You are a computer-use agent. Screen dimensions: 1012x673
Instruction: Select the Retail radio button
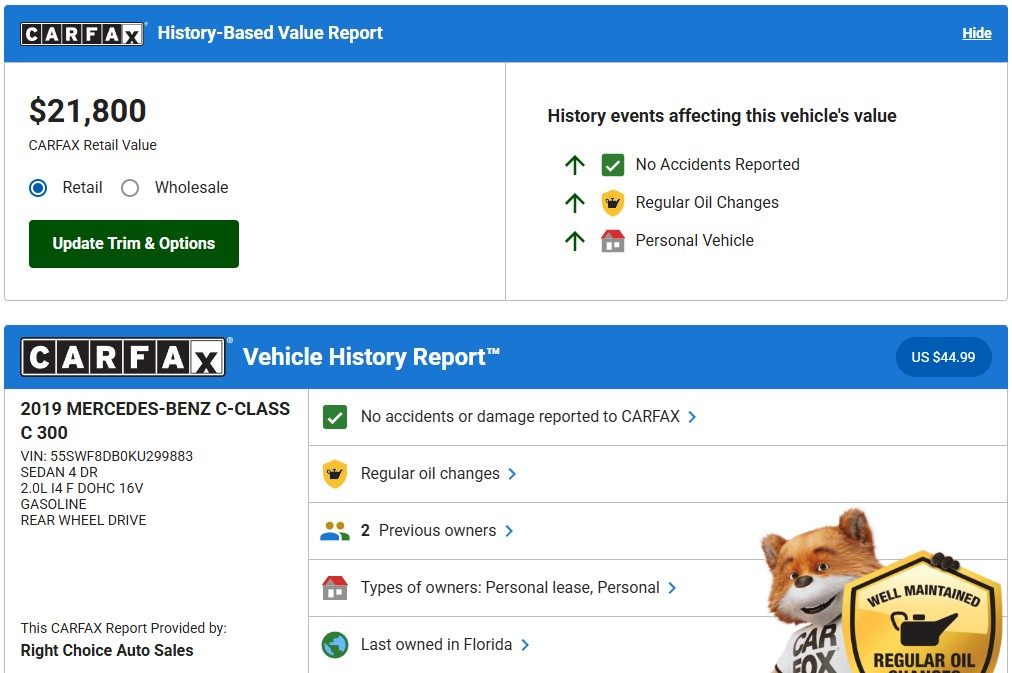point(38,188)
